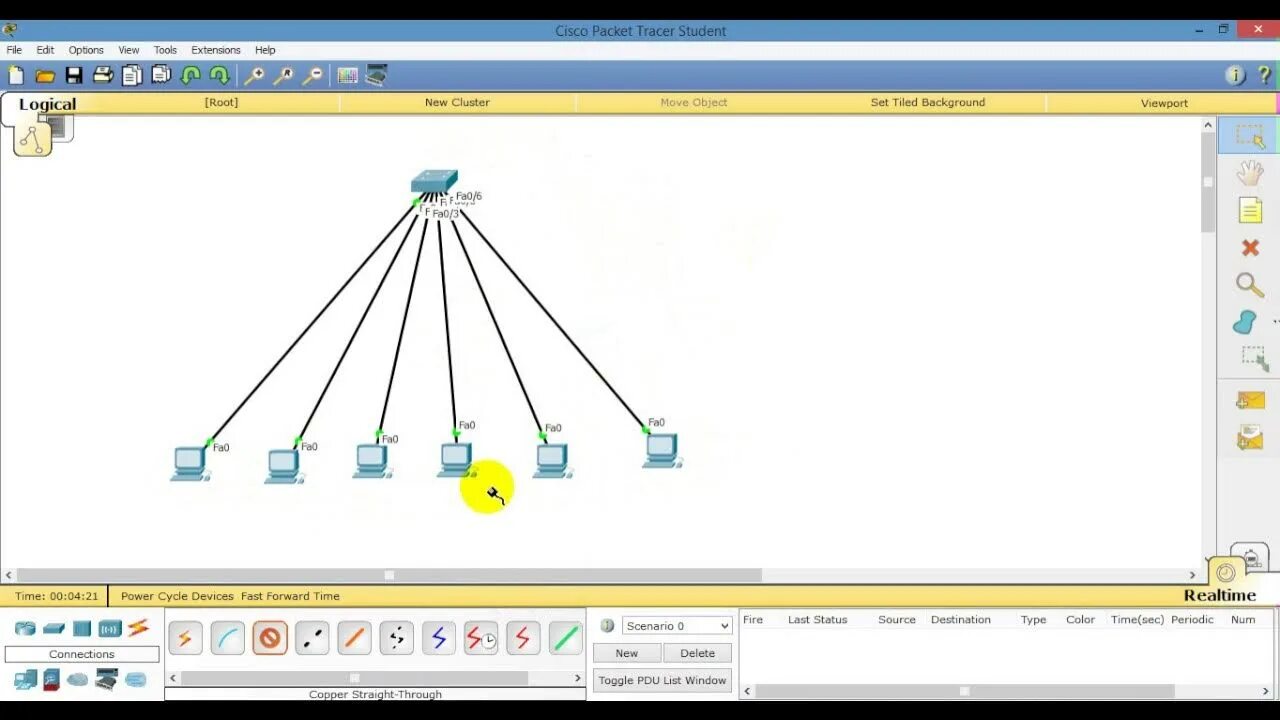Click the workspace horizontal scrollbar
The image size is (1280, 720).
390,575
